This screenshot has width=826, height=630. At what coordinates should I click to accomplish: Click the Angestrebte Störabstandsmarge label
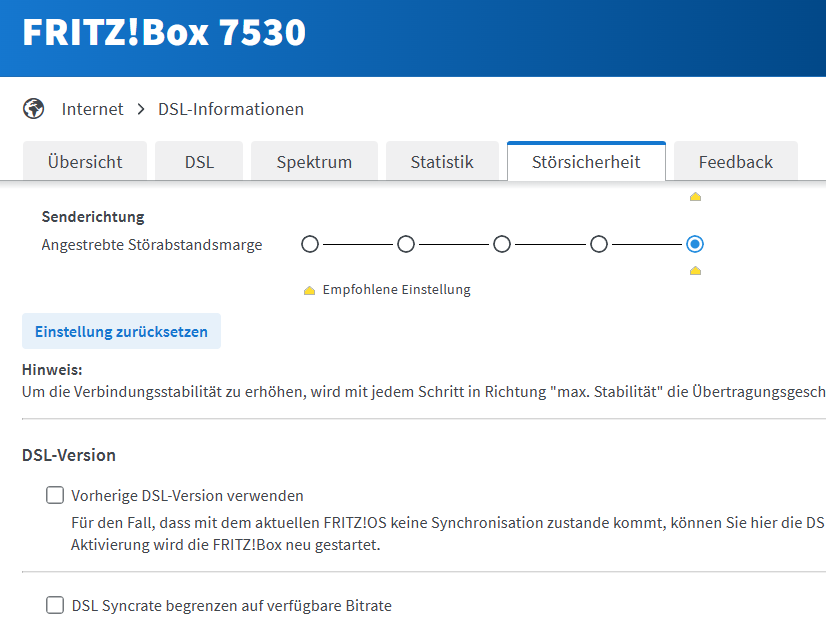pos(152,245)
